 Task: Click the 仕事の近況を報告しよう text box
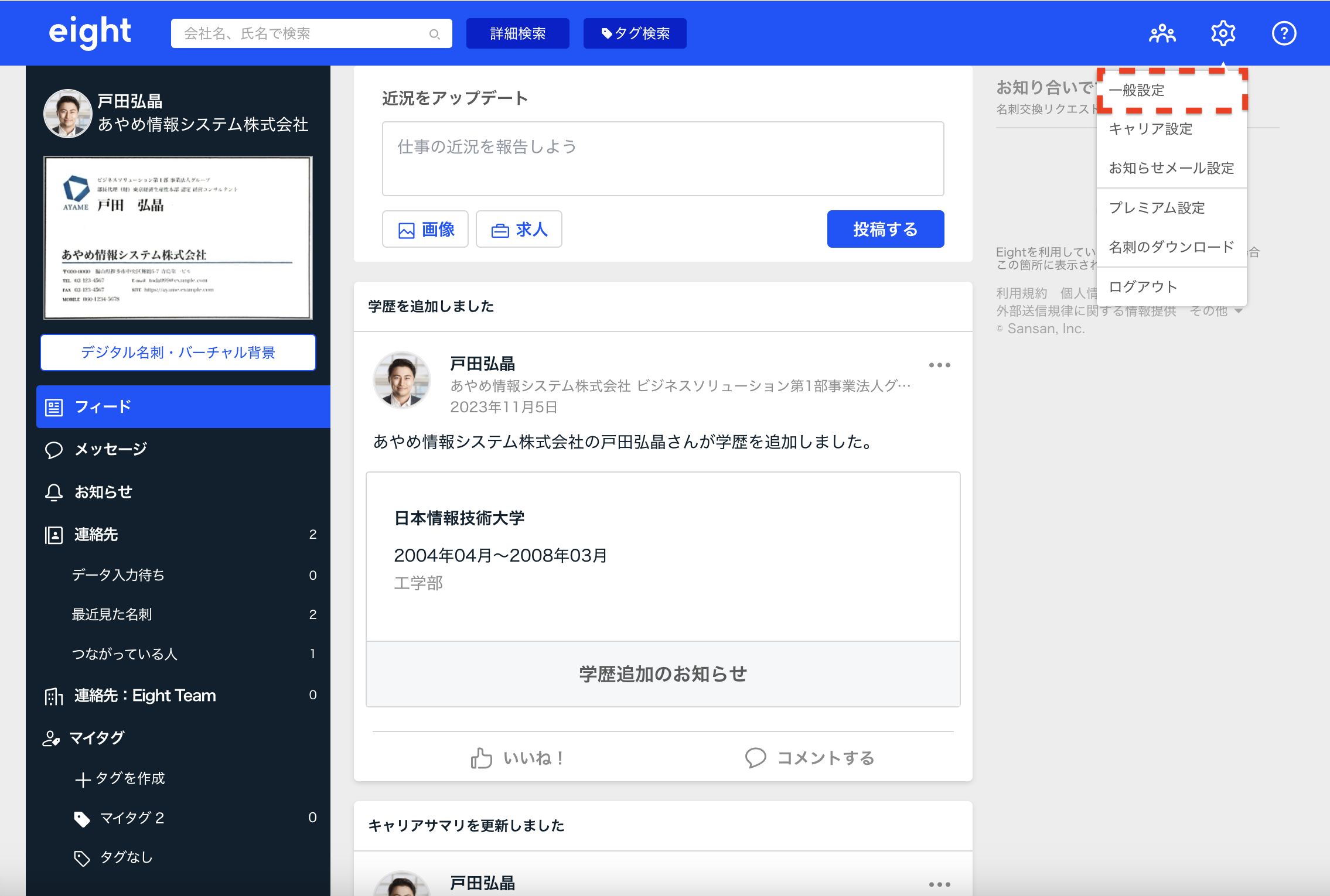pyautogui.click(x=663, y=159)
